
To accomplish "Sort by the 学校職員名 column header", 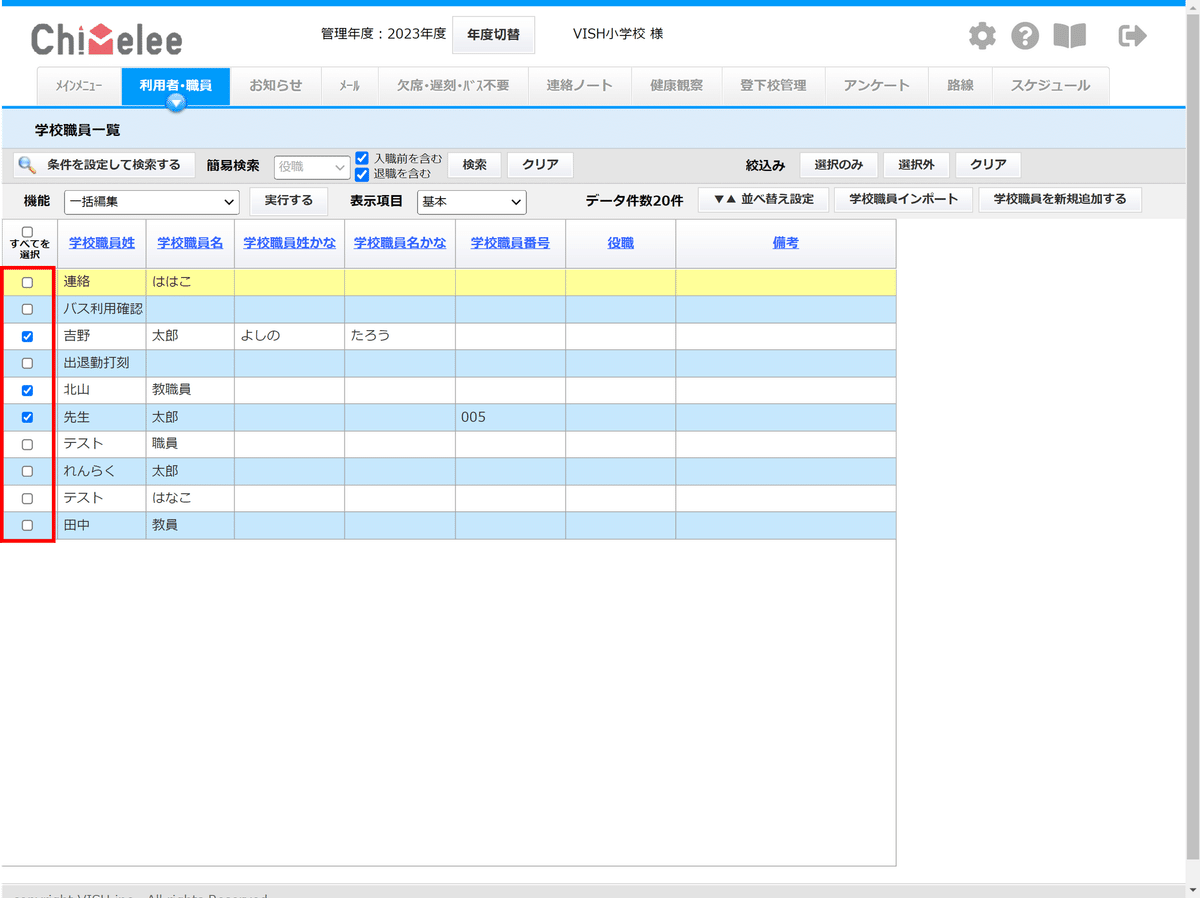I will (190, 243).
